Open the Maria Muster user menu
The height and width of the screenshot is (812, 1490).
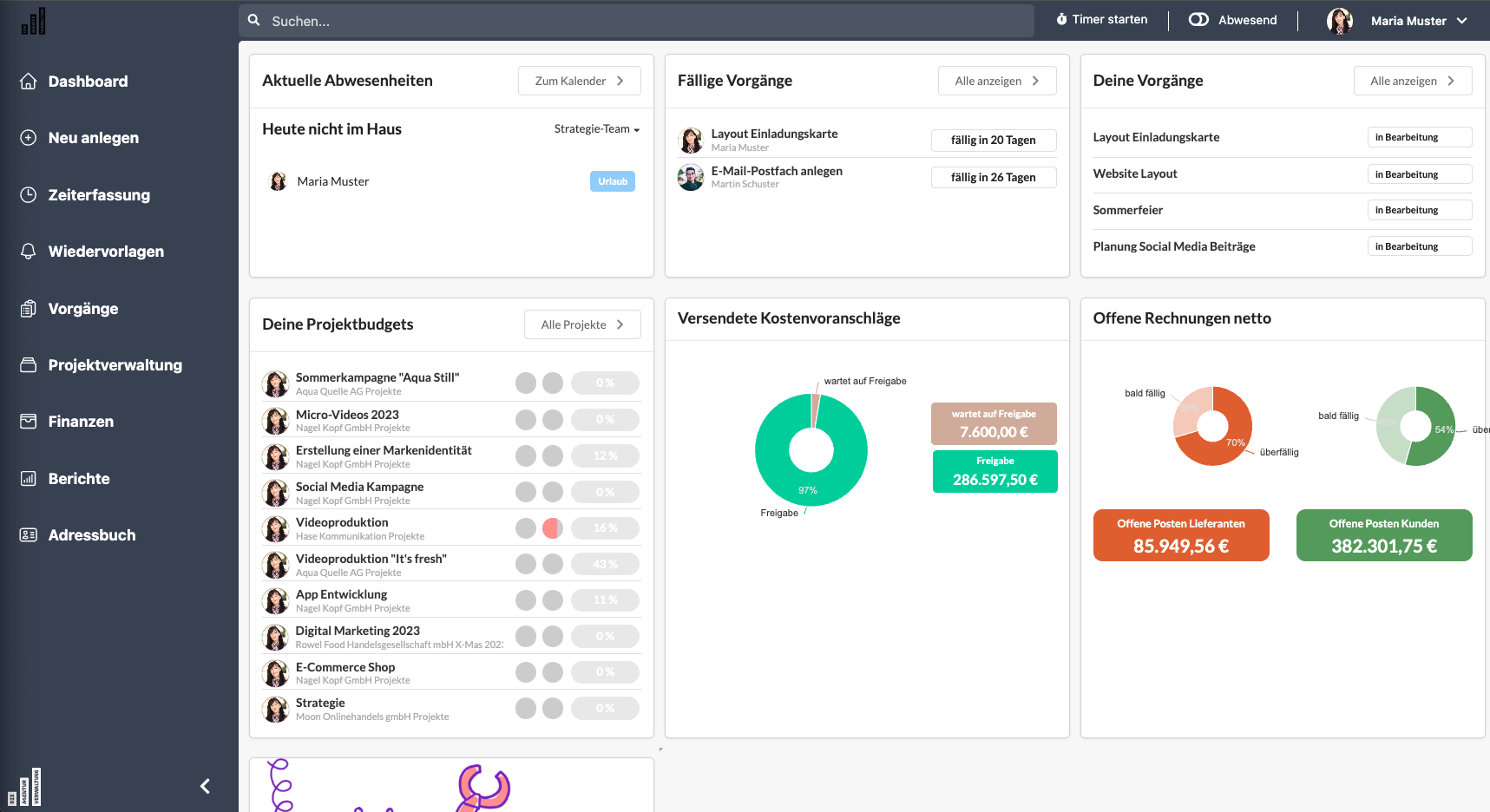[x=1397, y=21]
